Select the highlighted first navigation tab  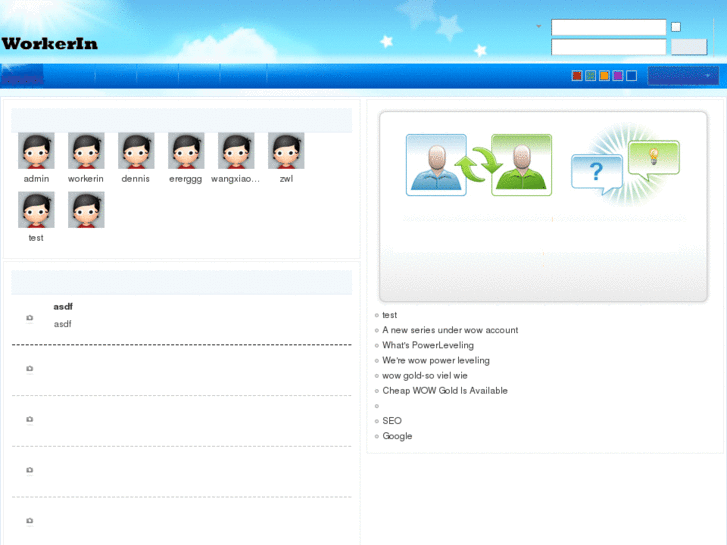pos(22,76)
